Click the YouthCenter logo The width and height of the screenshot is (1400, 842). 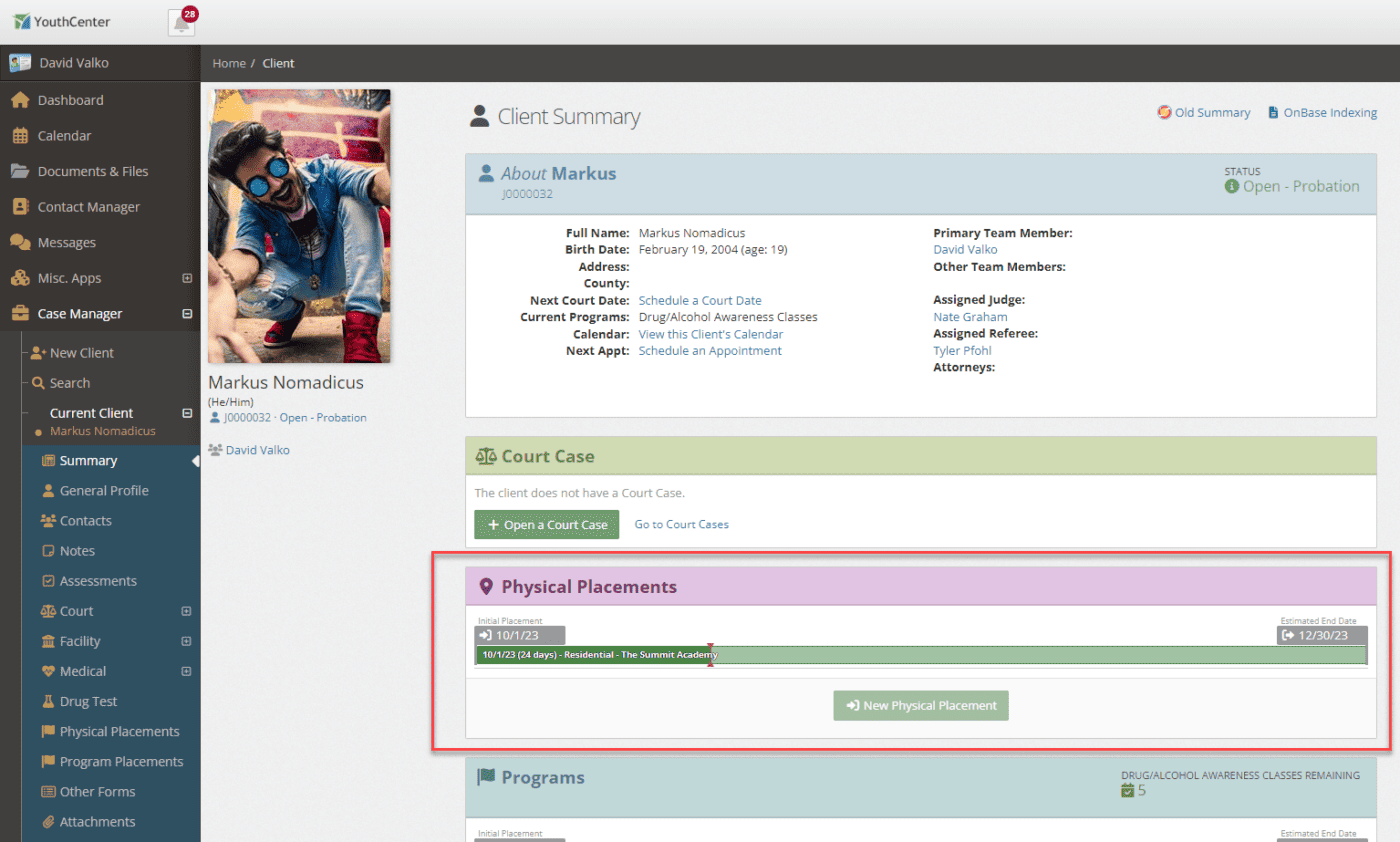click(62, 22)
